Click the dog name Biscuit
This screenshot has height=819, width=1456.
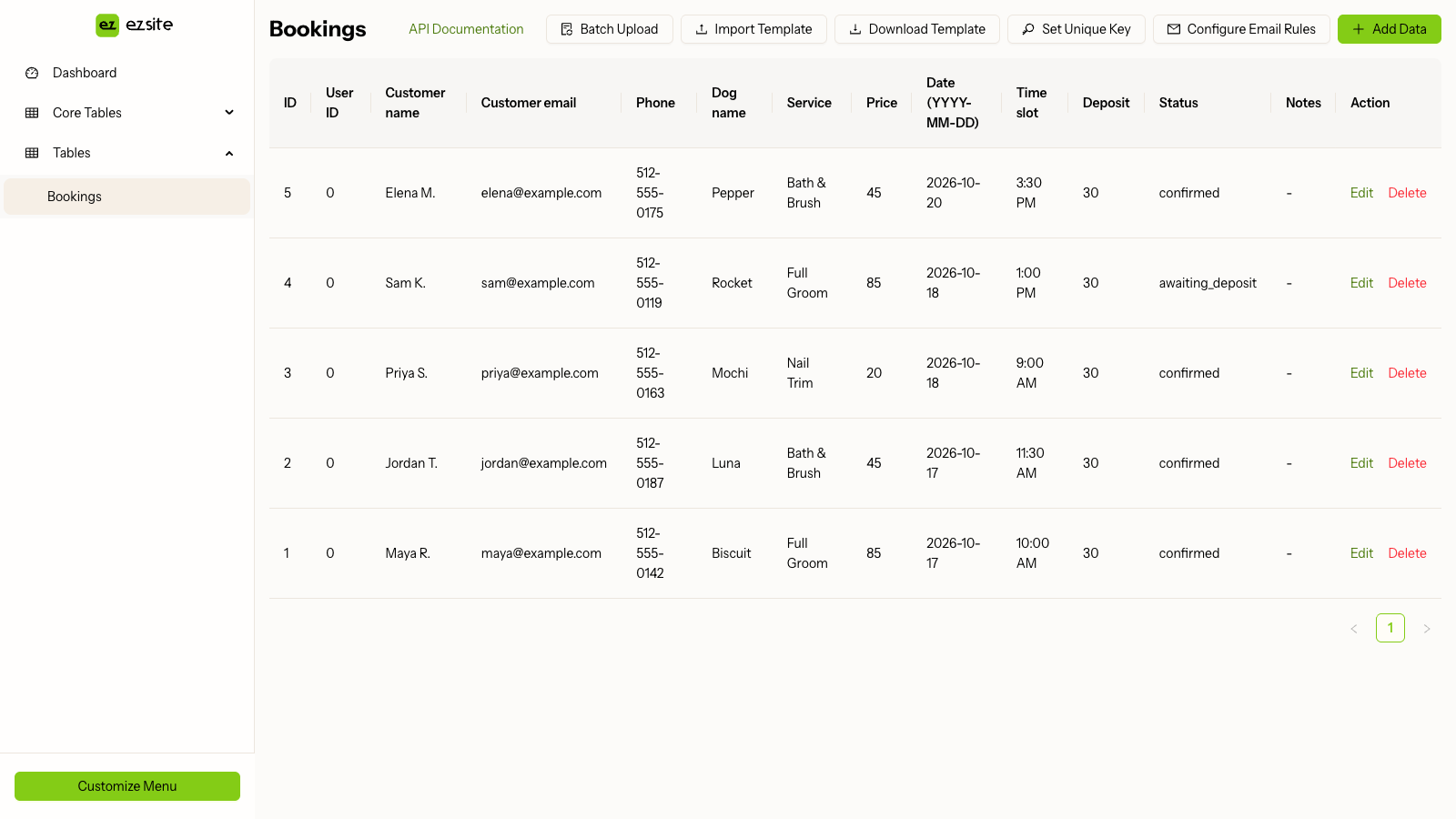click(x=732, y=553)
